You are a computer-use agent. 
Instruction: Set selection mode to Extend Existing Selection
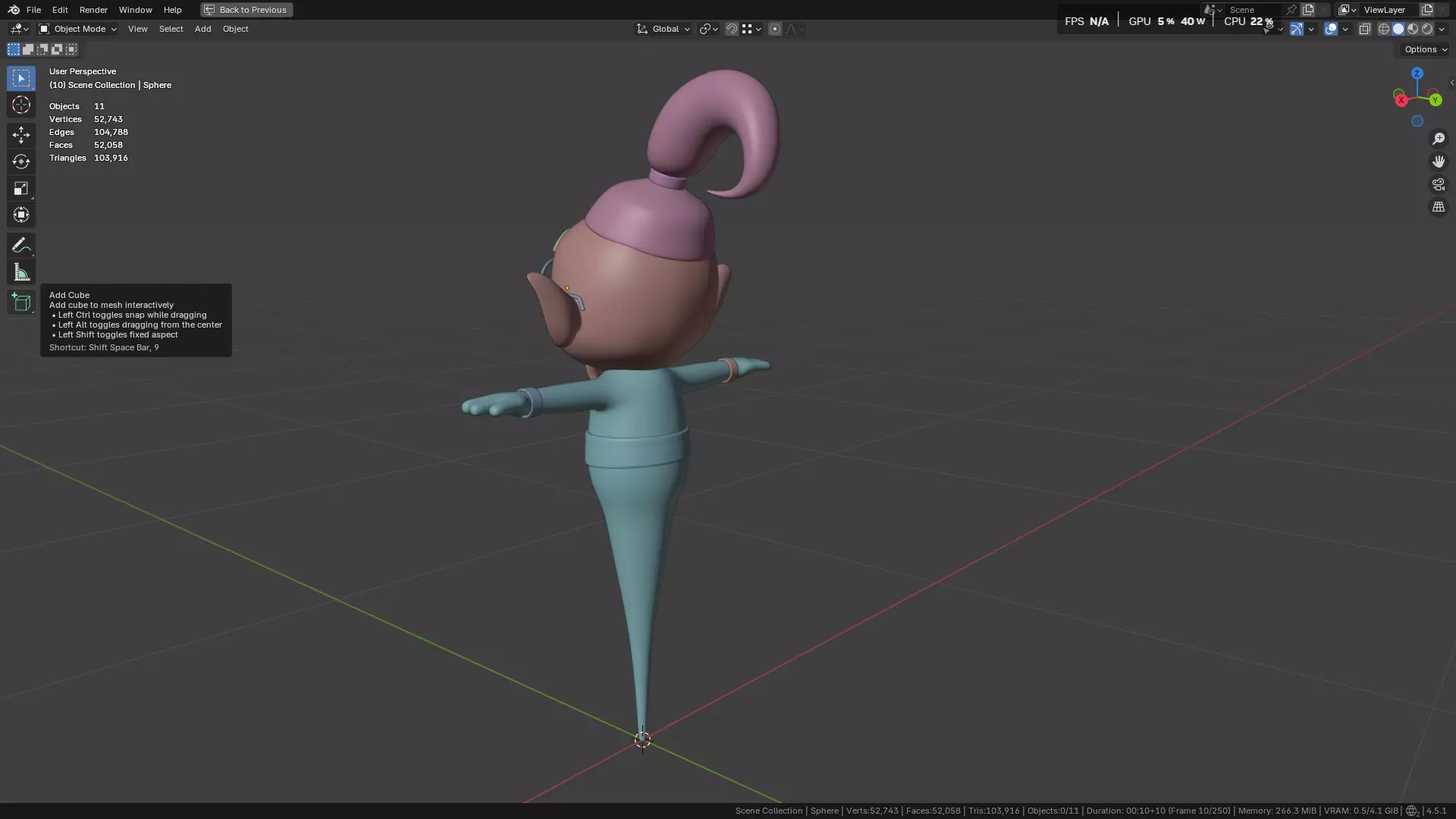tap(28, 49)
